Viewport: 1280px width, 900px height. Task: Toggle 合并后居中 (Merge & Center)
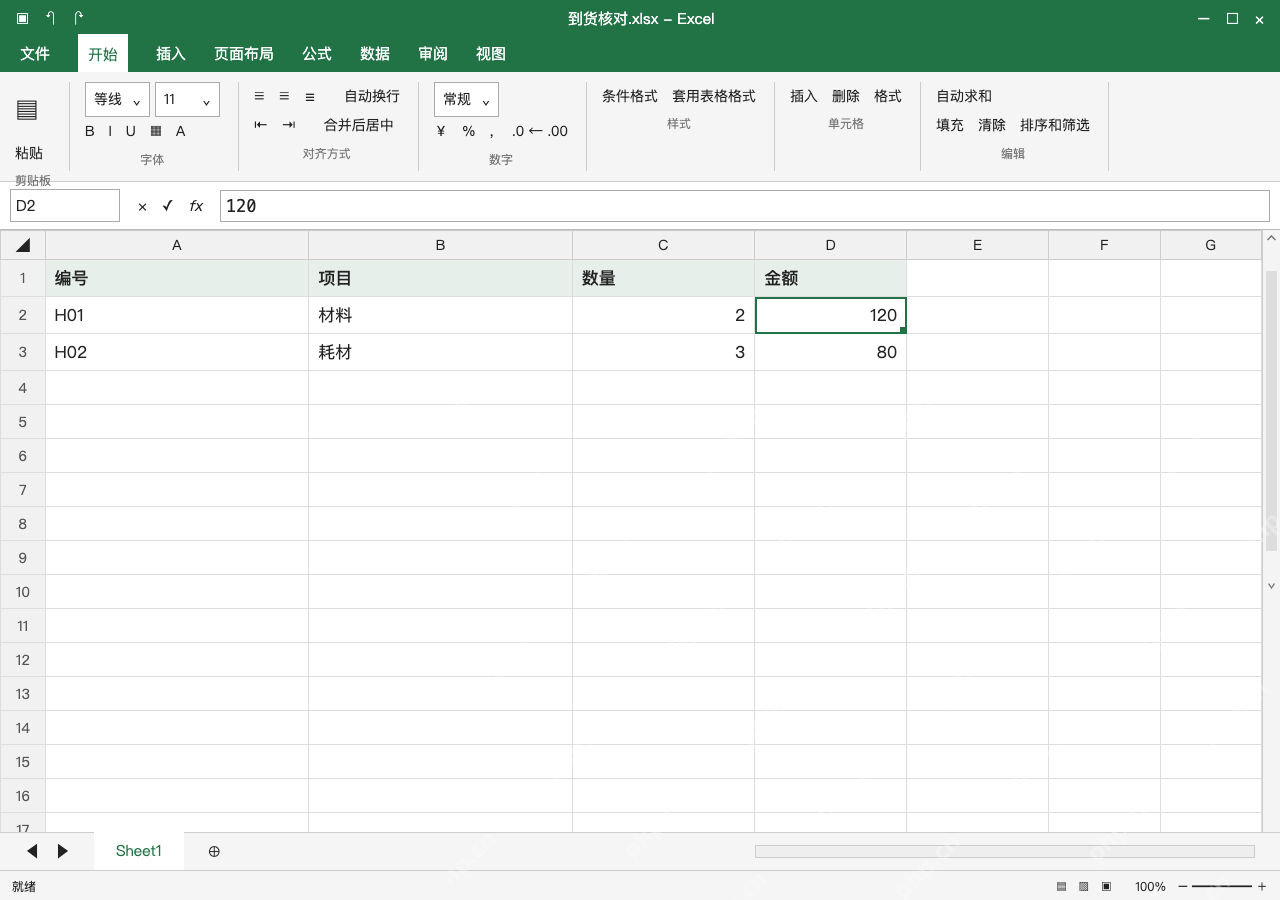tap(359, 125)
